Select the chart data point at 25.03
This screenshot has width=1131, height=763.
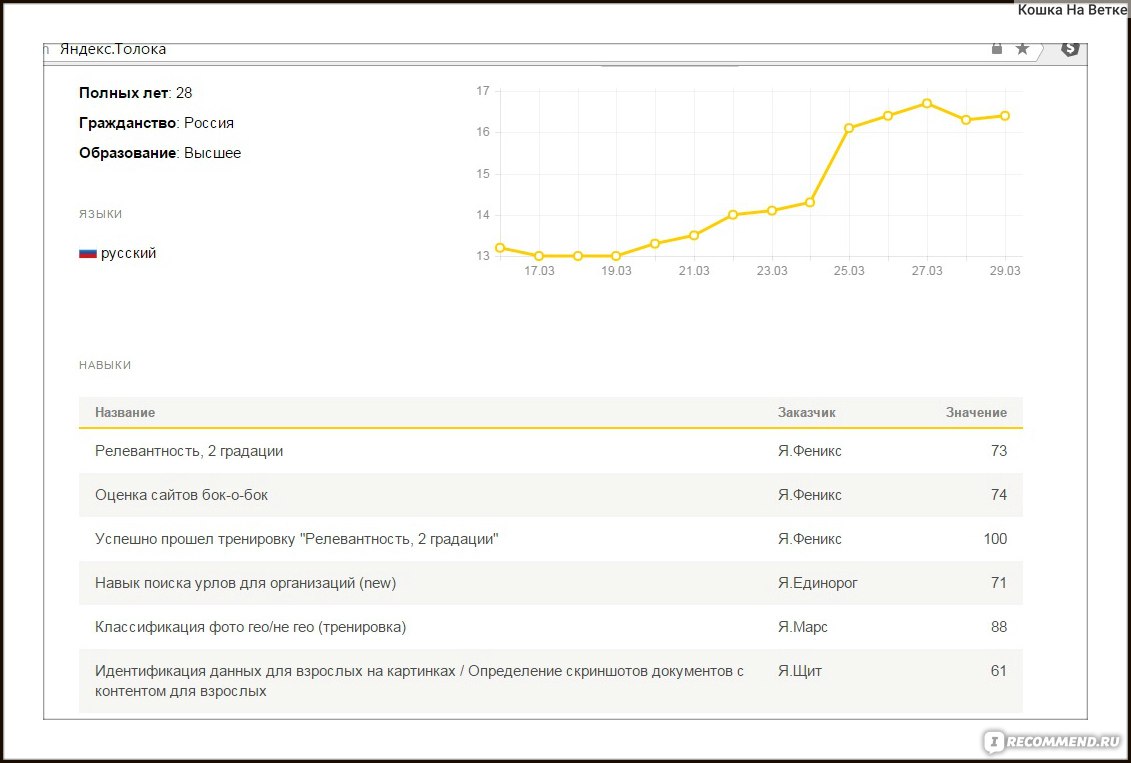click(849, 128)
